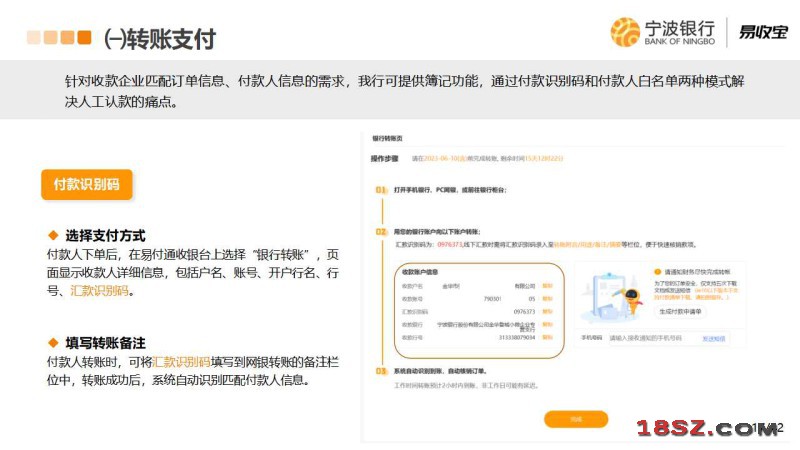800x450 pixels.
Task: Copy the 收款银行 bank name
Action: click(547, 325)
